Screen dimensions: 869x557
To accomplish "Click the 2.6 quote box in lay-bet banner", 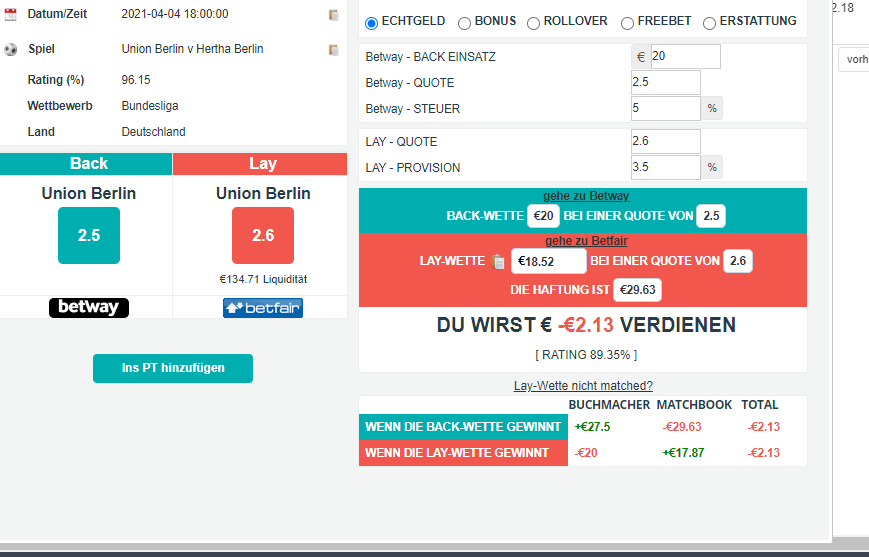I will coord(738,261).
